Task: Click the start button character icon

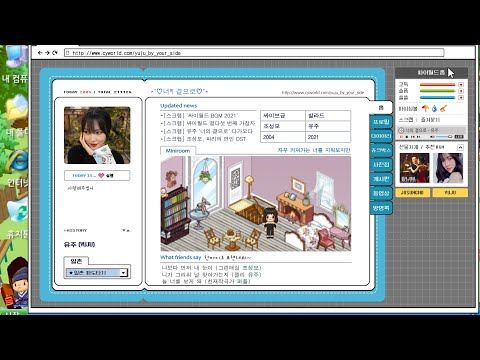Action: [x=15, y=283]
